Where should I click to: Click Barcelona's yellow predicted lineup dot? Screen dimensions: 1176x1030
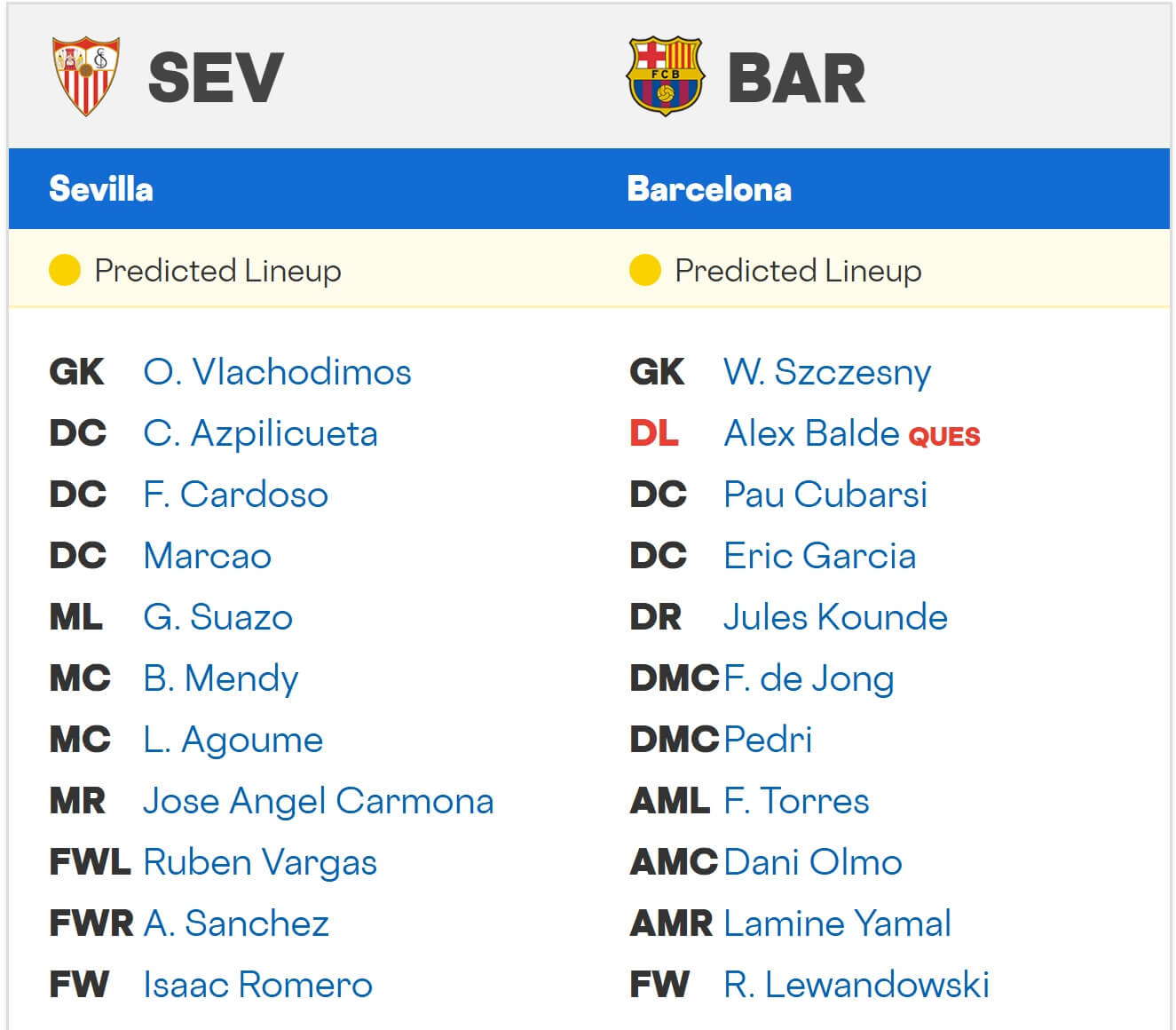pyautogui.click(x=645, y=270)
